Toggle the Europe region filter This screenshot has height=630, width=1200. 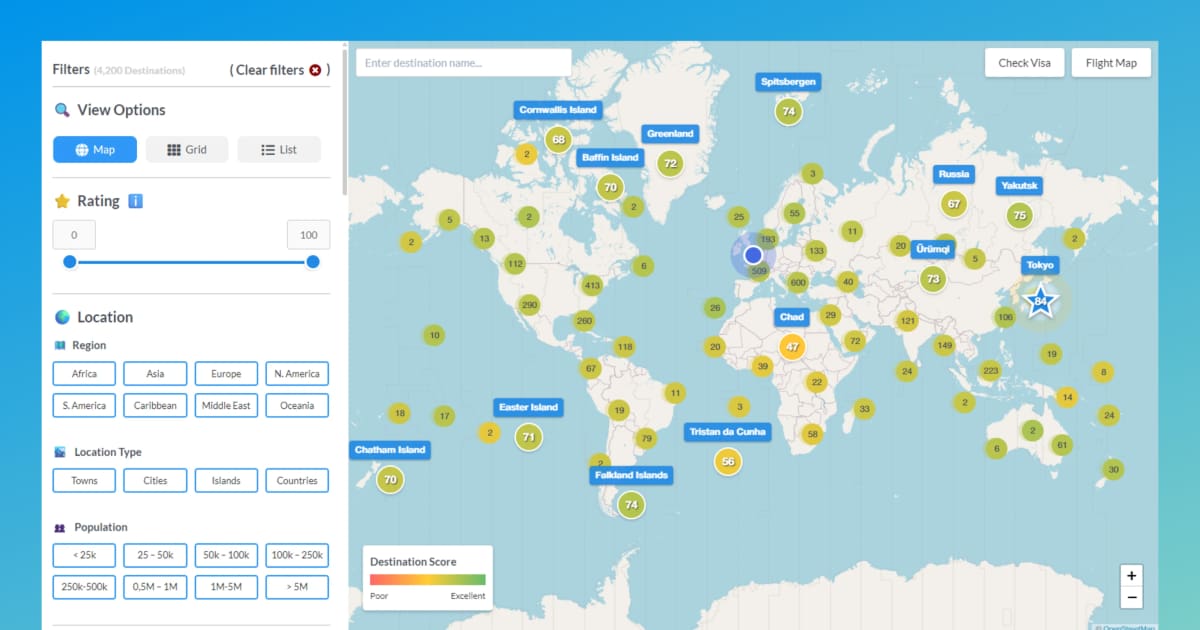[226, 373]
